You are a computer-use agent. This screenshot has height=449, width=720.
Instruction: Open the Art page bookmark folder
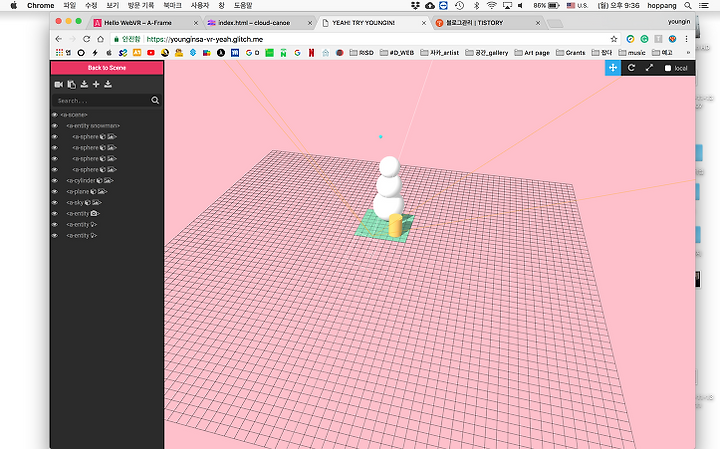[532, 53]
